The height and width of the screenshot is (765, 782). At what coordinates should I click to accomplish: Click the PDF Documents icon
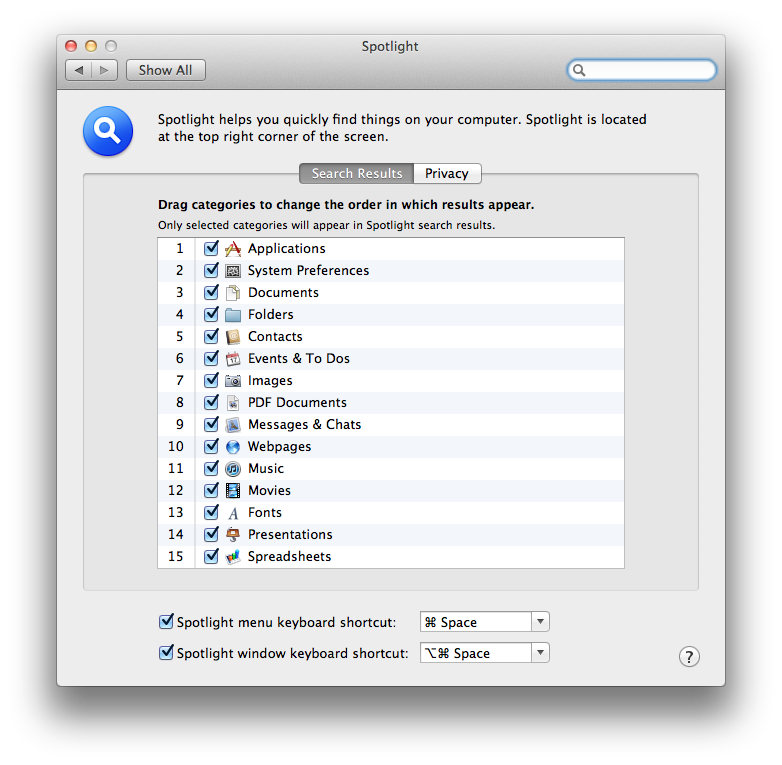click(x=233, y=402)
